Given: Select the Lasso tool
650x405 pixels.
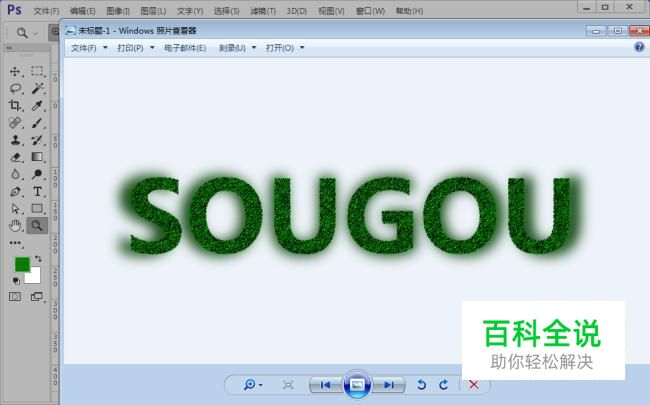Looking at the screenshot, I should coord(15,88).
